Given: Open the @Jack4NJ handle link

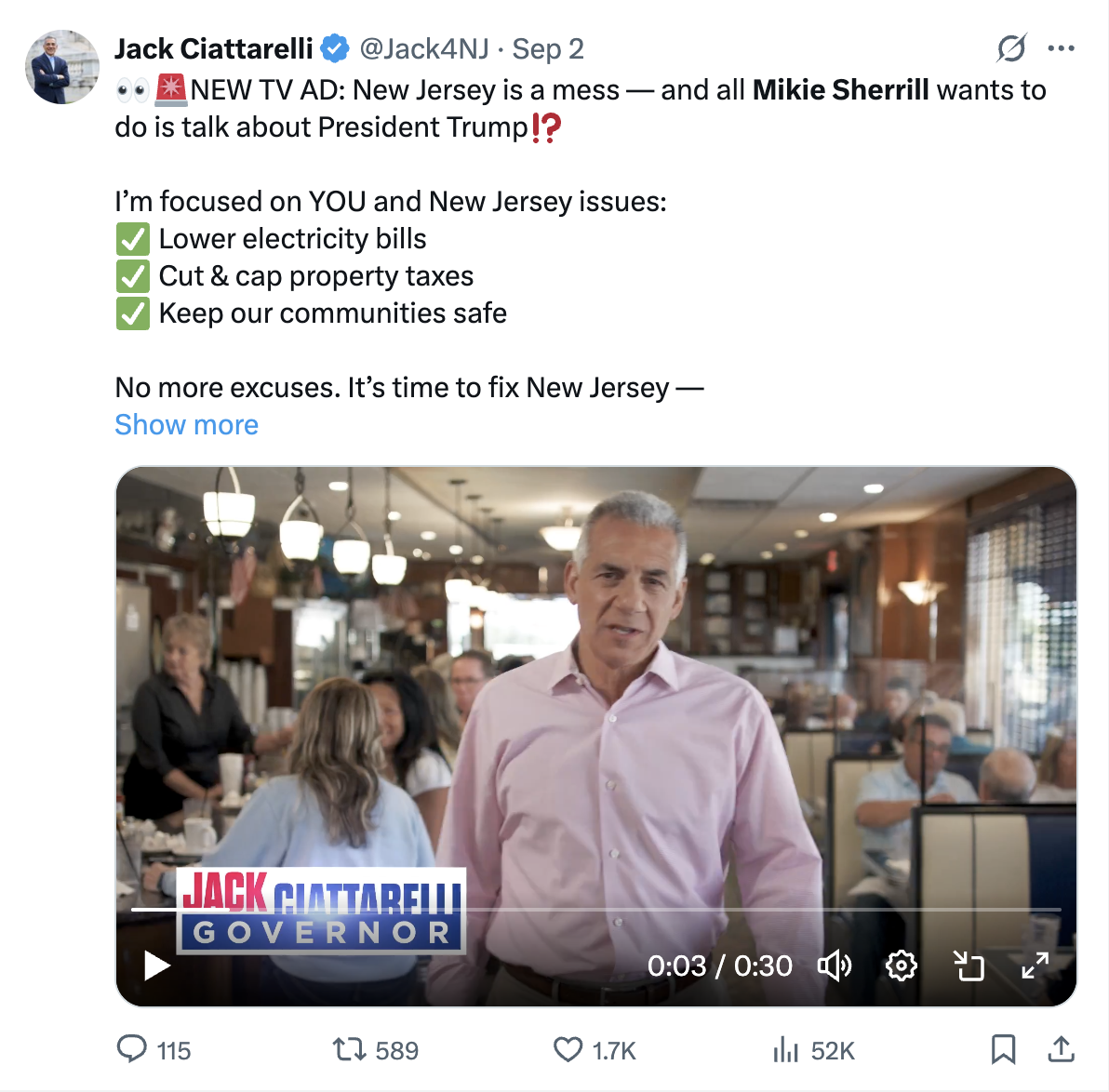Looking at the screenshot, I should pyautogui.click(x=424, y=48).
